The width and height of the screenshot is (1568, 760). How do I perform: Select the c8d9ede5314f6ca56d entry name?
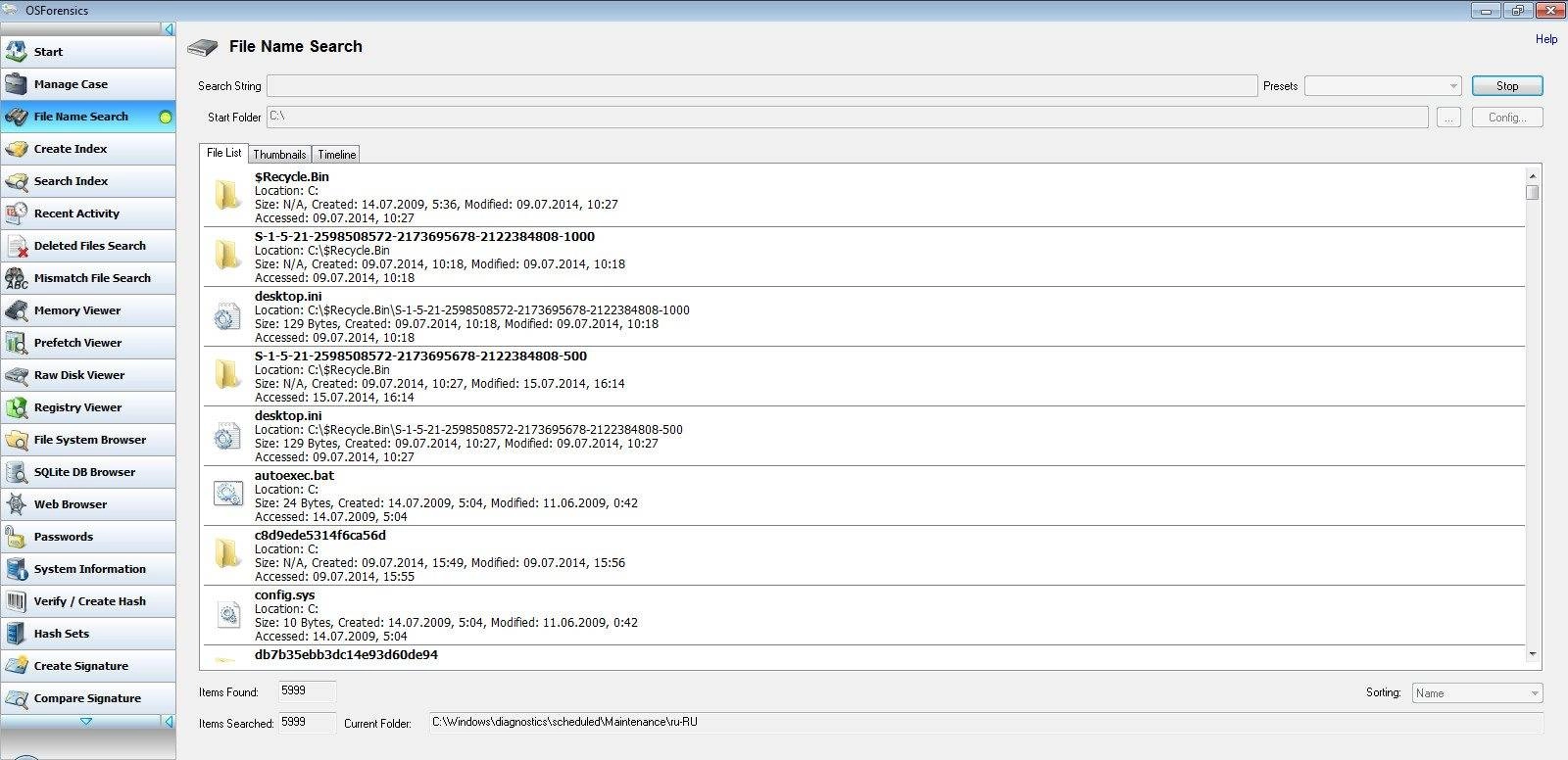tap(320, 536)
